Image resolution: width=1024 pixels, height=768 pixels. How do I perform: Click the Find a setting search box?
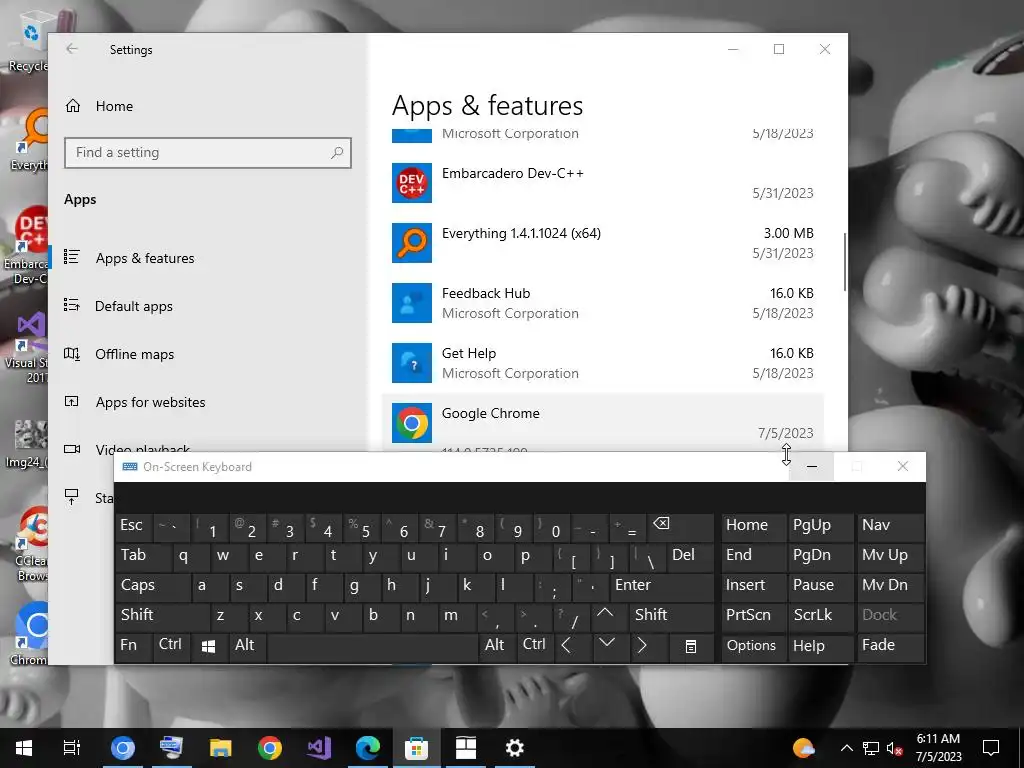(208, 153)
